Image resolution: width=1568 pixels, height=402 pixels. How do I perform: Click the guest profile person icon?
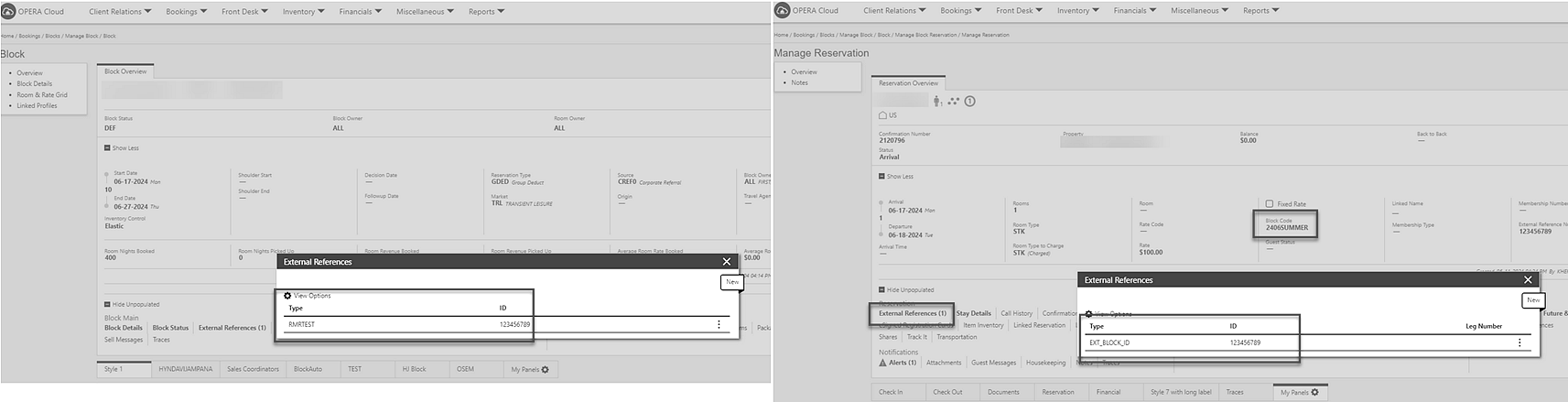pyautogui.click(x=936, y=101)
